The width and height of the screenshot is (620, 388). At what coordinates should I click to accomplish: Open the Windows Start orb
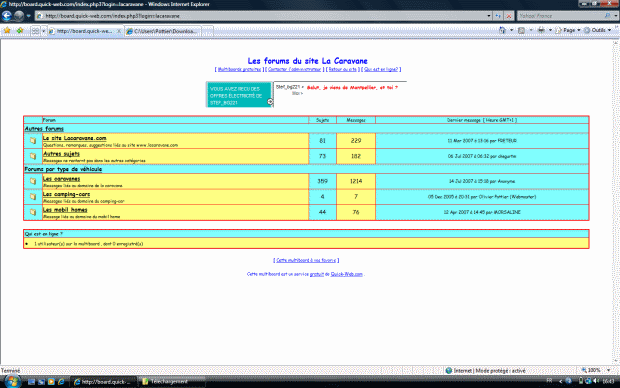[x=13, y=382]
